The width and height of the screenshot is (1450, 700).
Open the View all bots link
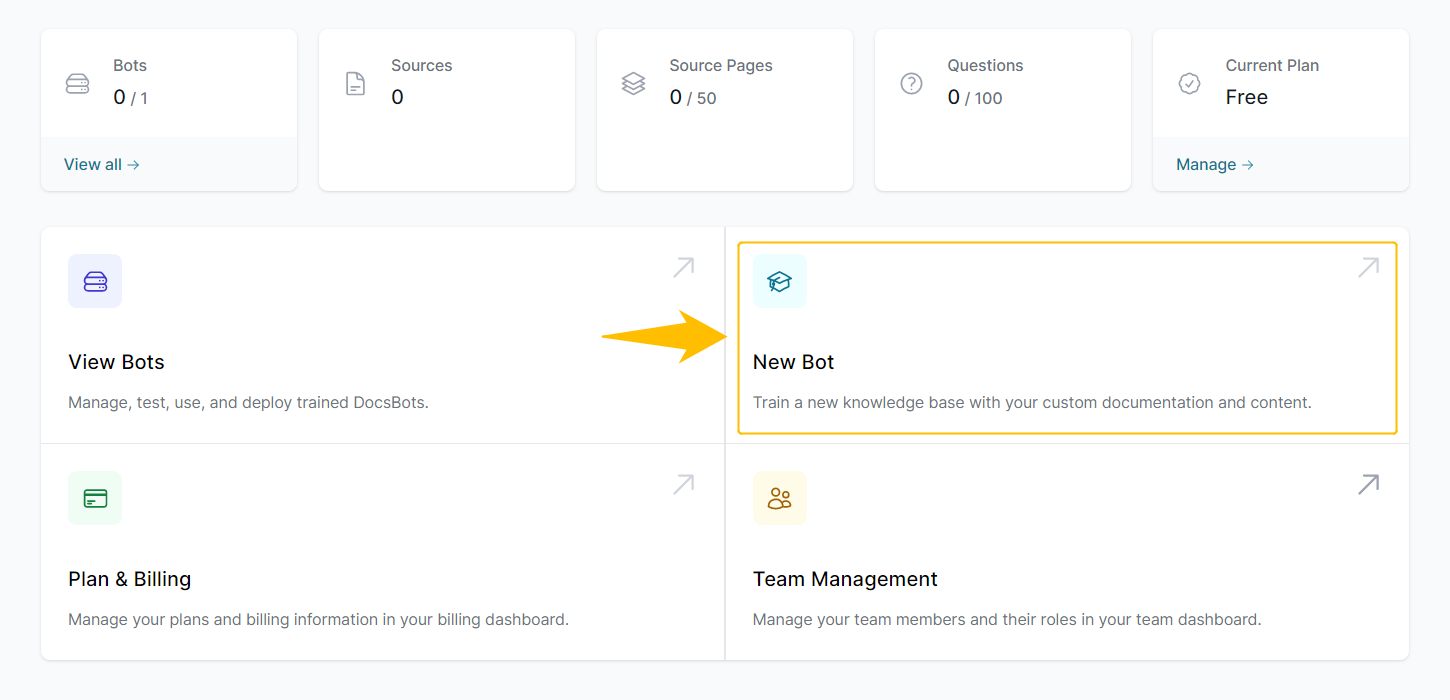point(102,164)
